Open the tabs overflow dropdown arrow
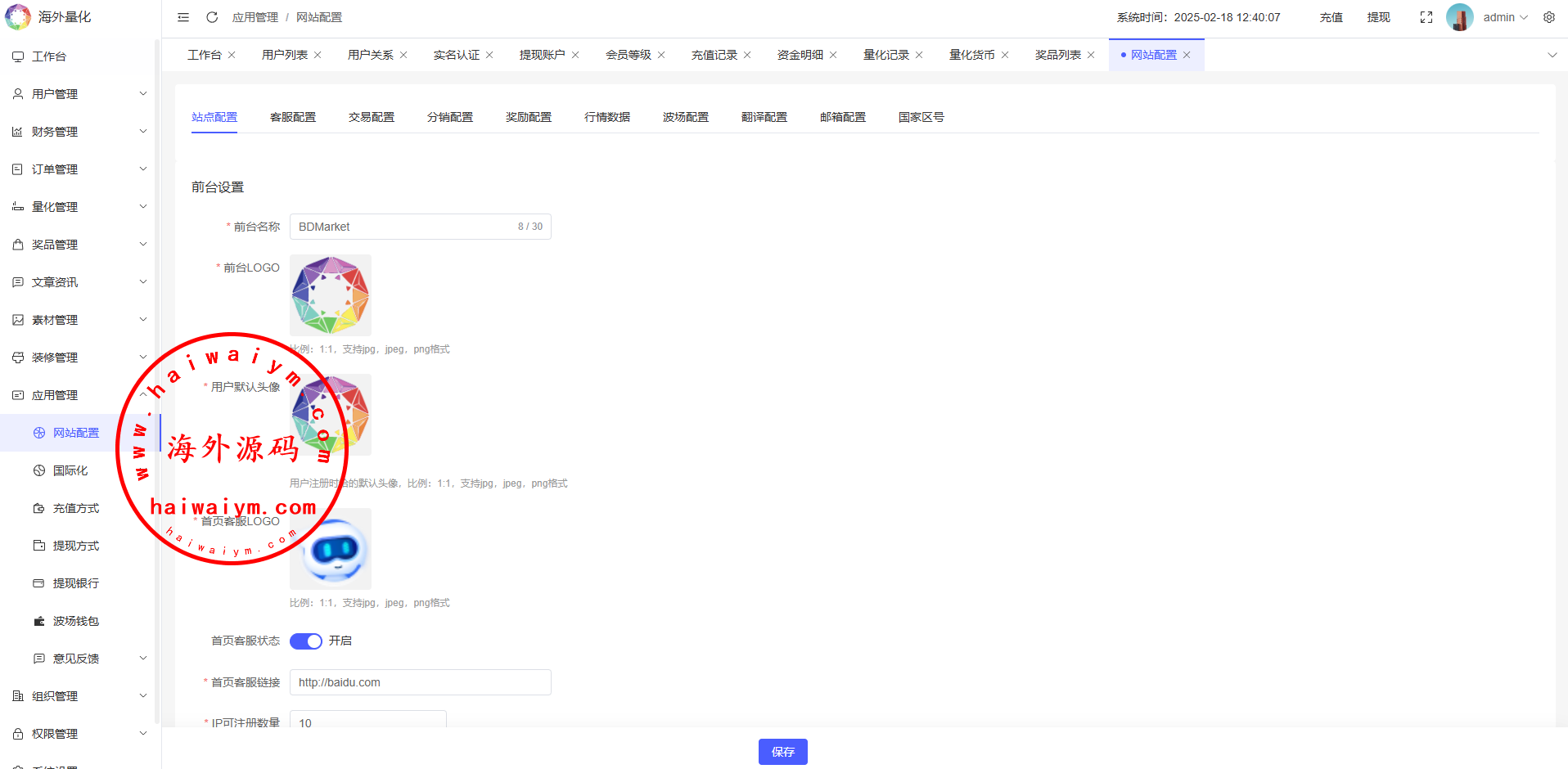1568x769 pixels. [x=1552, y=55]
